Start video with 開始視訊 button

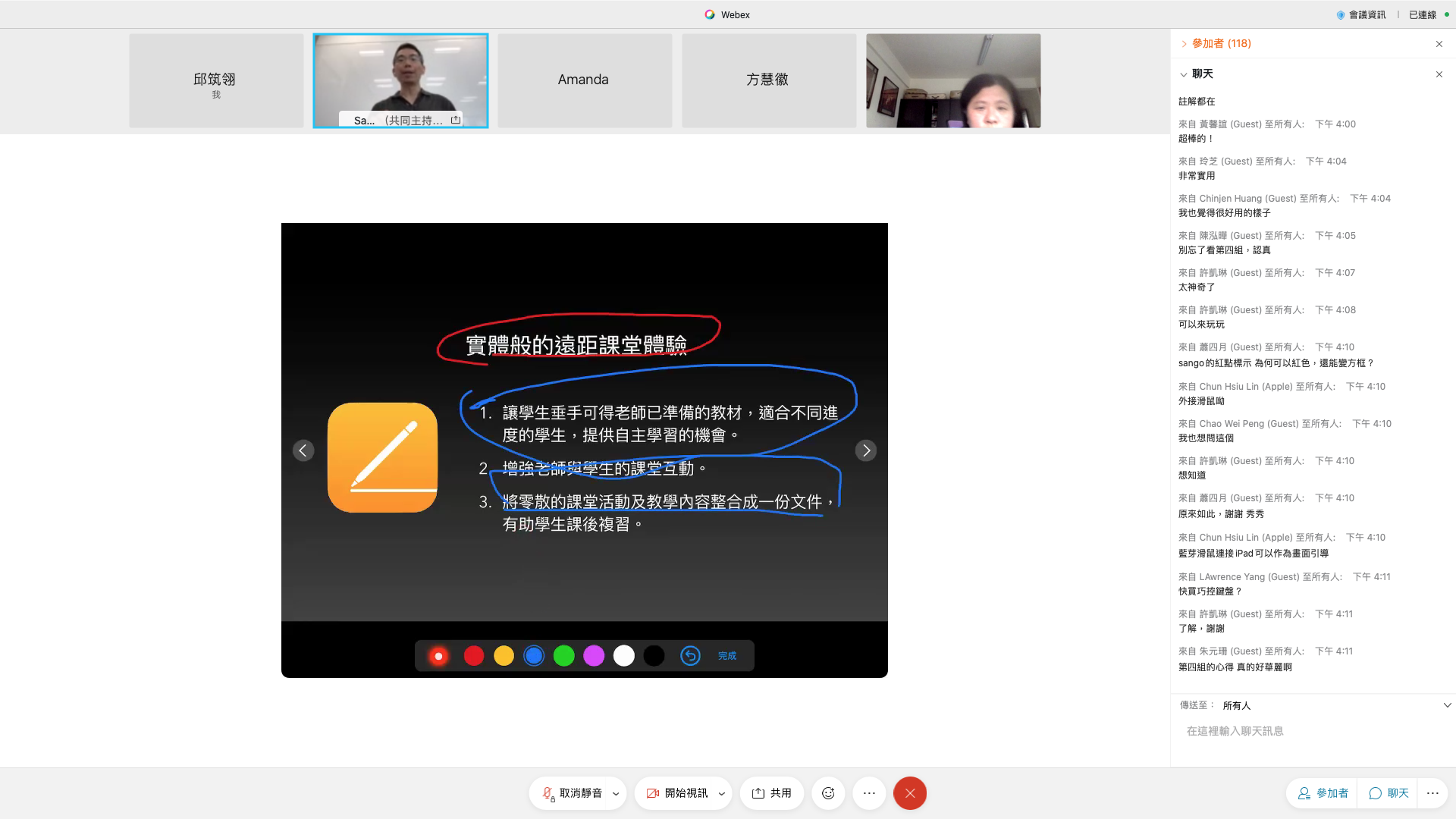pyautogui.click(x=677, y=793)
